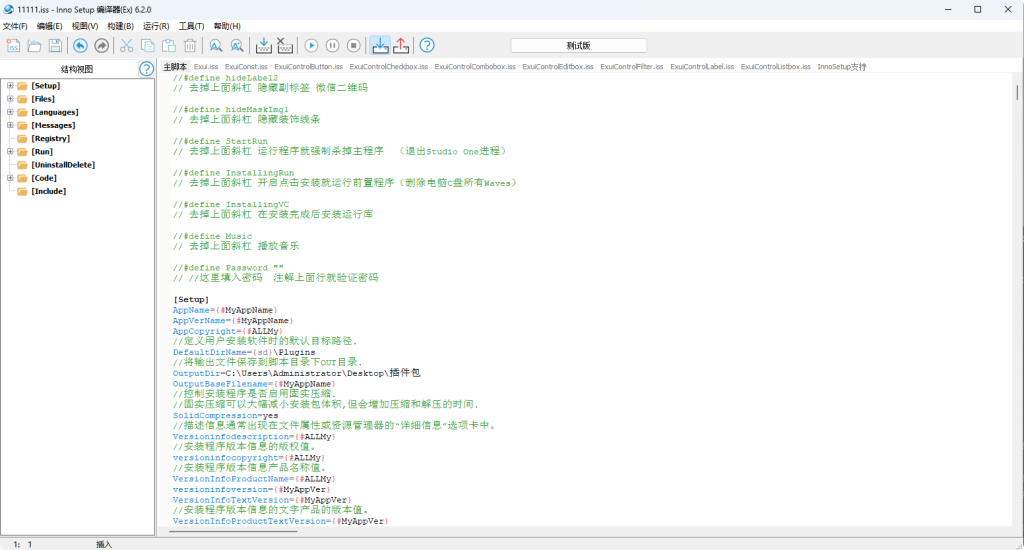Open the find text tool
This screenshot has width=1024, height=550.
(216, 46)
